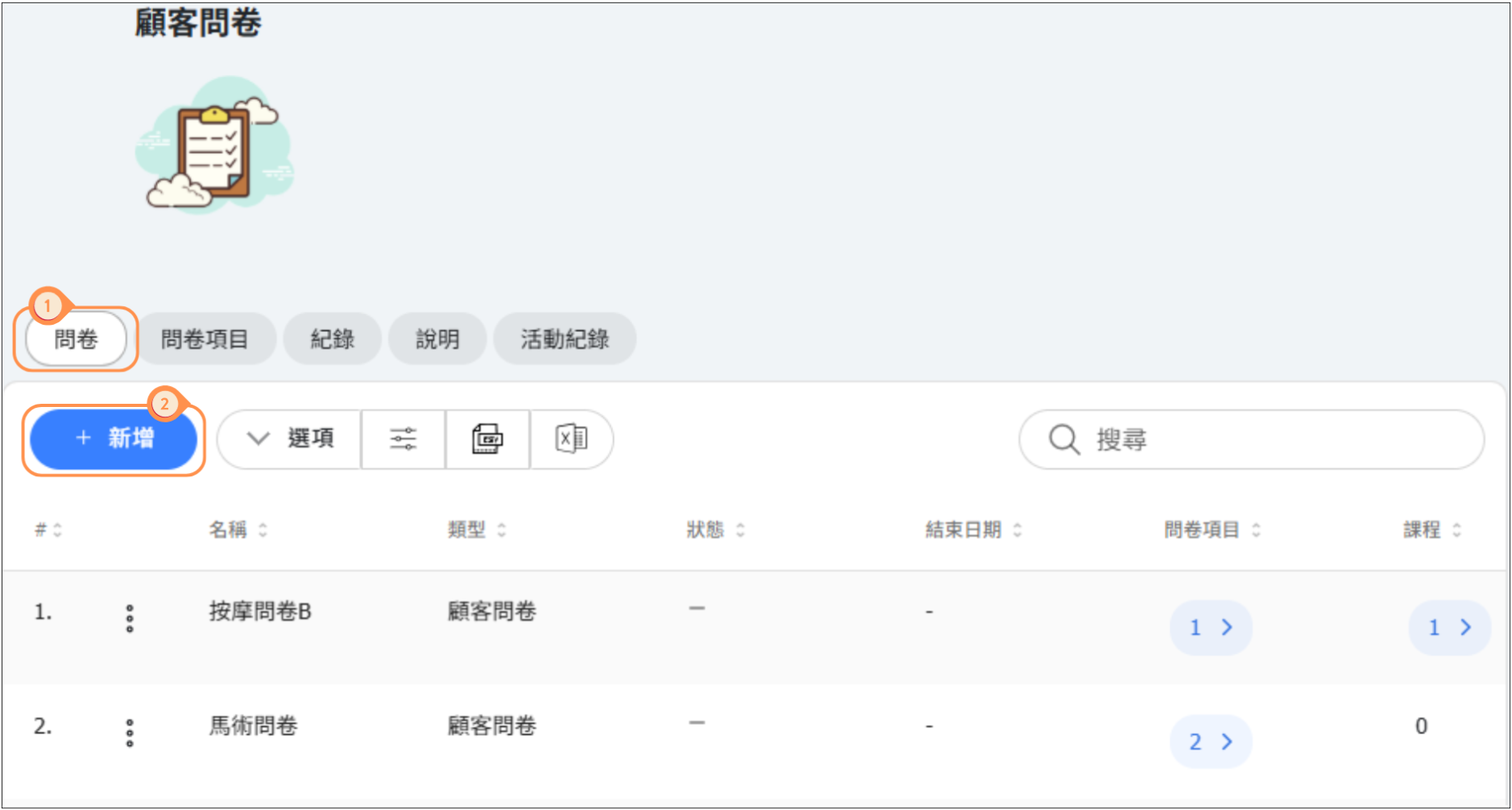The image size is (1512, 810).
Task: Expand 課程 count for 按摩問卷B
Action: point(1448,628)
